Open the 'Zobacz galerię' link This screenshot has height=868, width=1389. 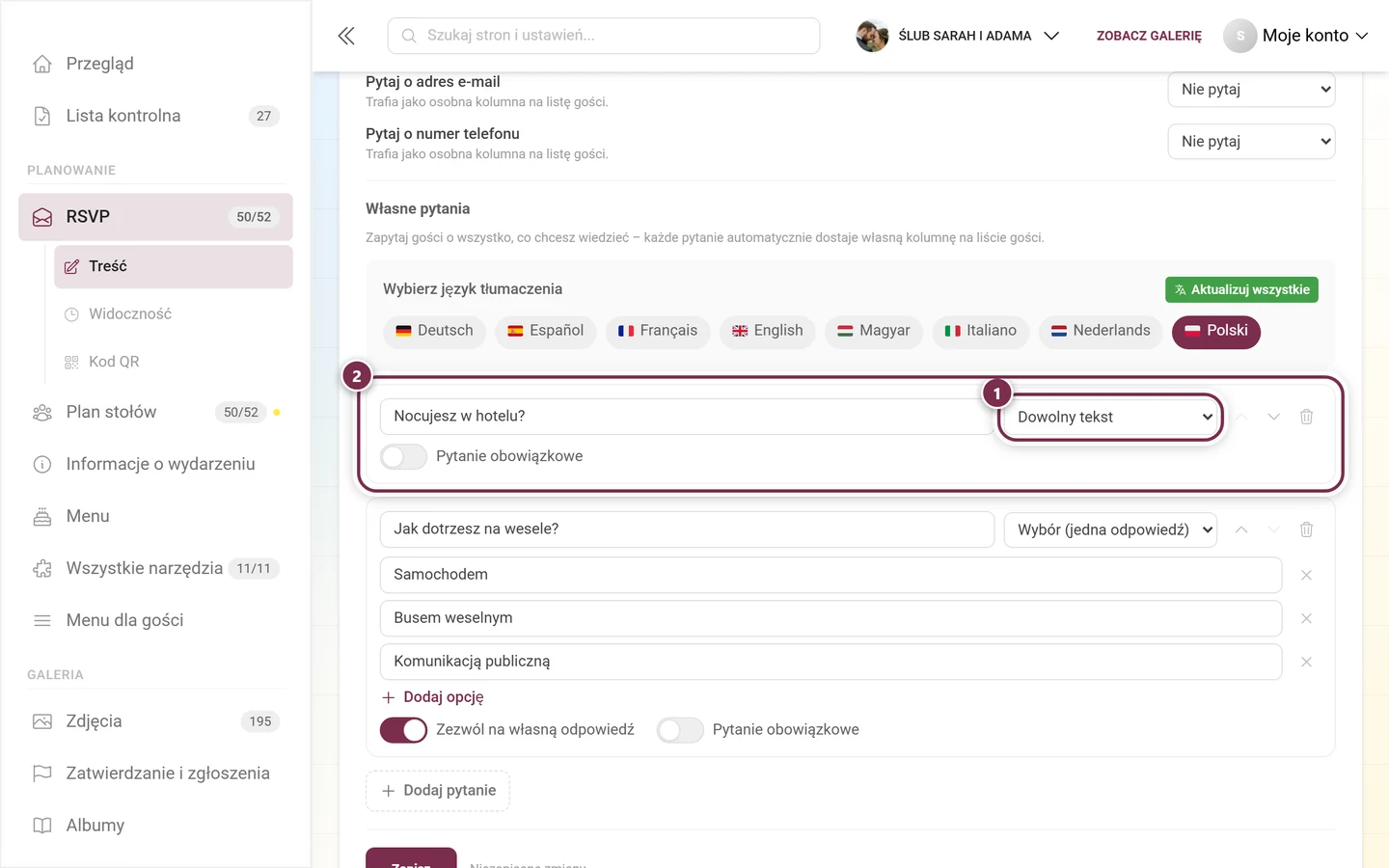click(1149, 36)
